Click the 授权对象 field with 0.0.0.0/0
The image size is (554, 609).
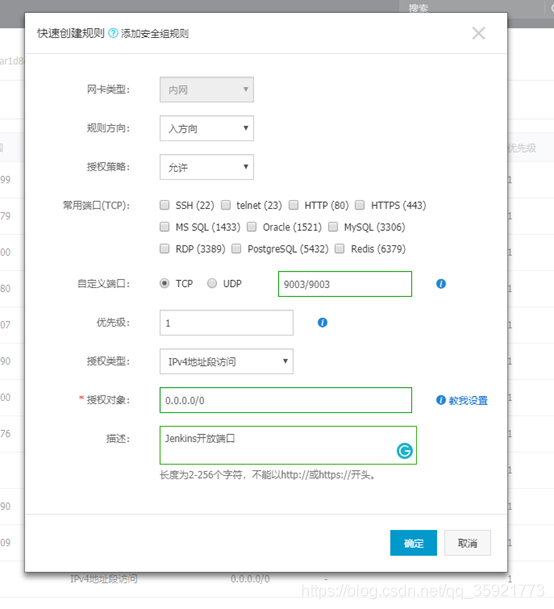point(286,400)
